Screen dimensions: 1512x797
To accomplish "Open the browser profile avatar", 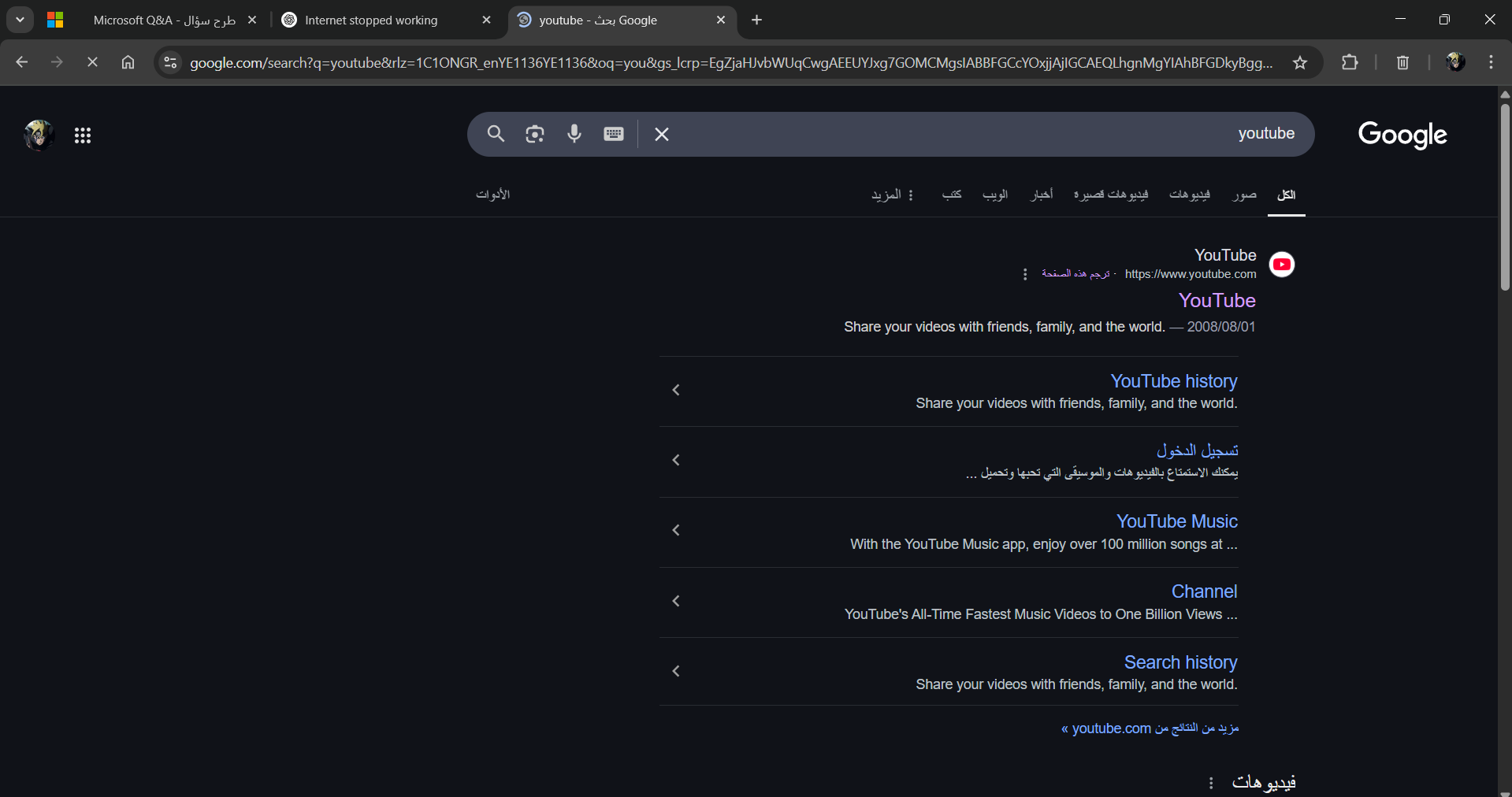I will pos(1454,62).
